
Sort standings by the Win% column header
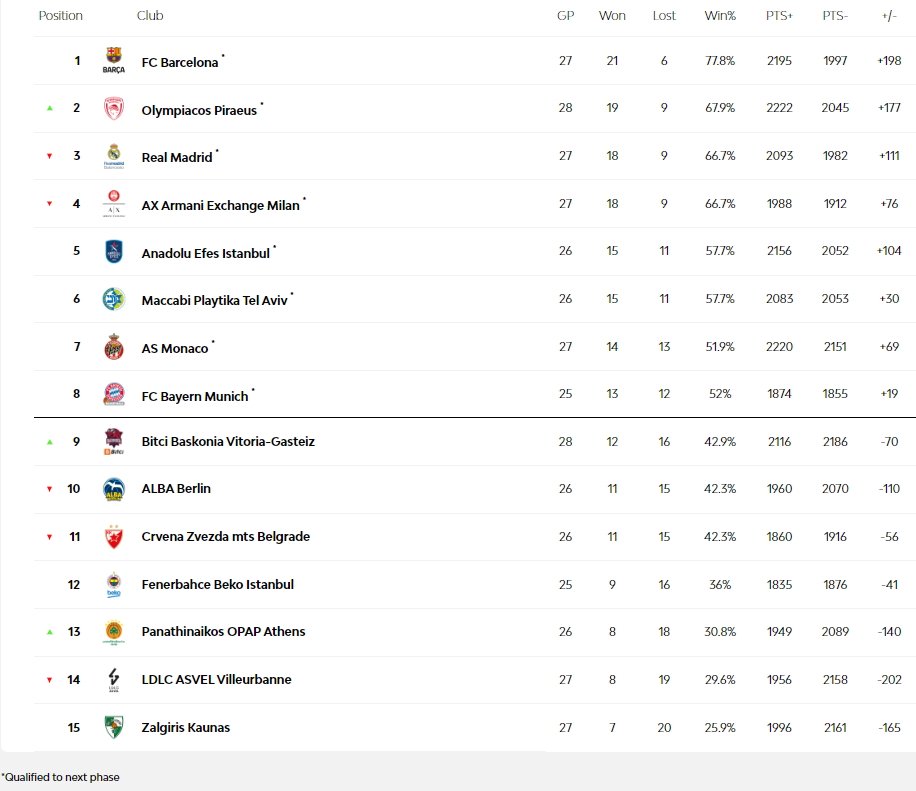720,16
